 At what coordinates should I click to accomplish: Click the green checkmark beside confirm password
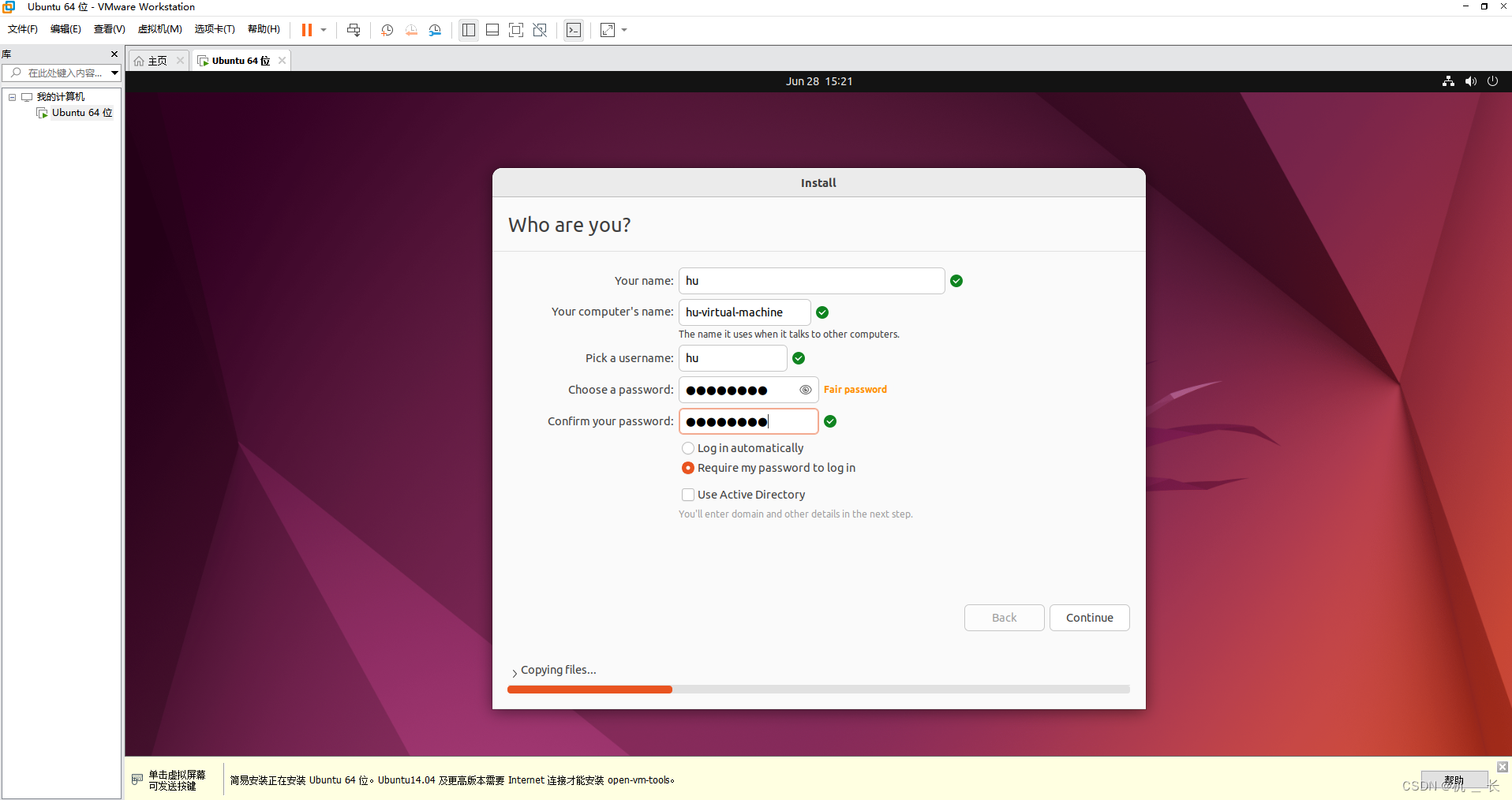[830, 421]
